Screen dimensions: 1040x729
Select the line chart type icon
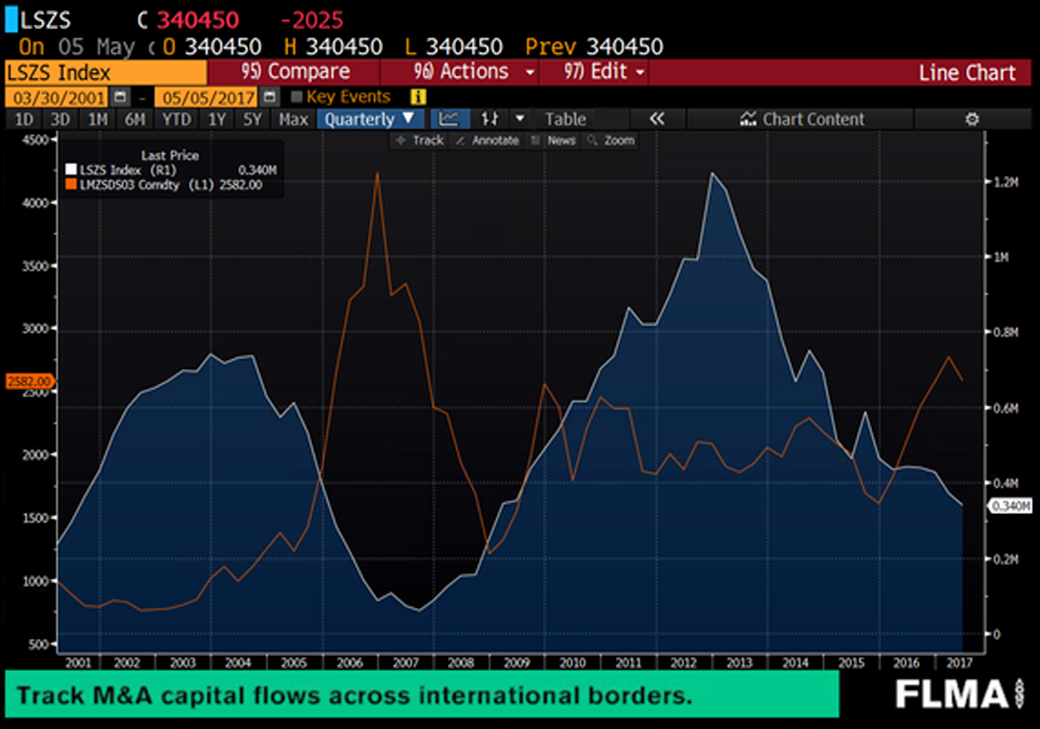click(449, 119)
